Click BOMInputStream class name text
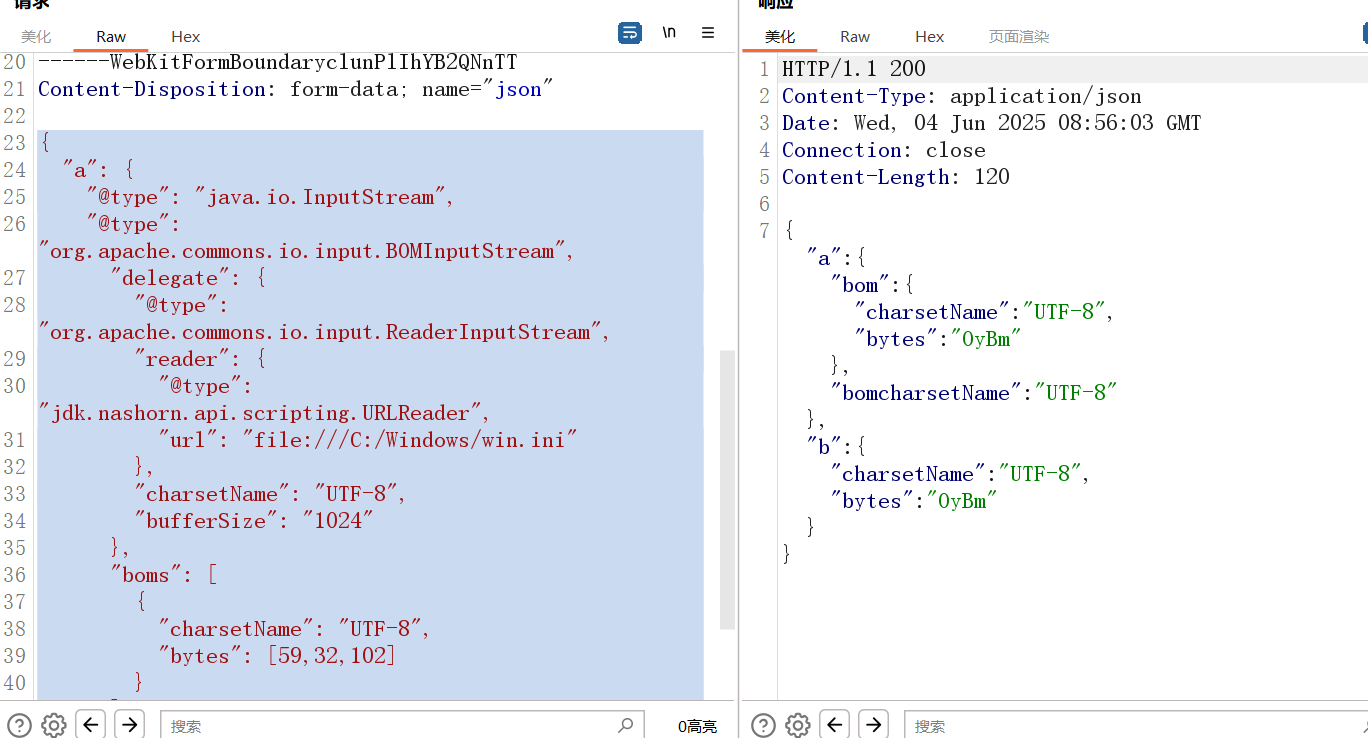The height and width of the screenshot is (738, 1368). coord(302,251)
